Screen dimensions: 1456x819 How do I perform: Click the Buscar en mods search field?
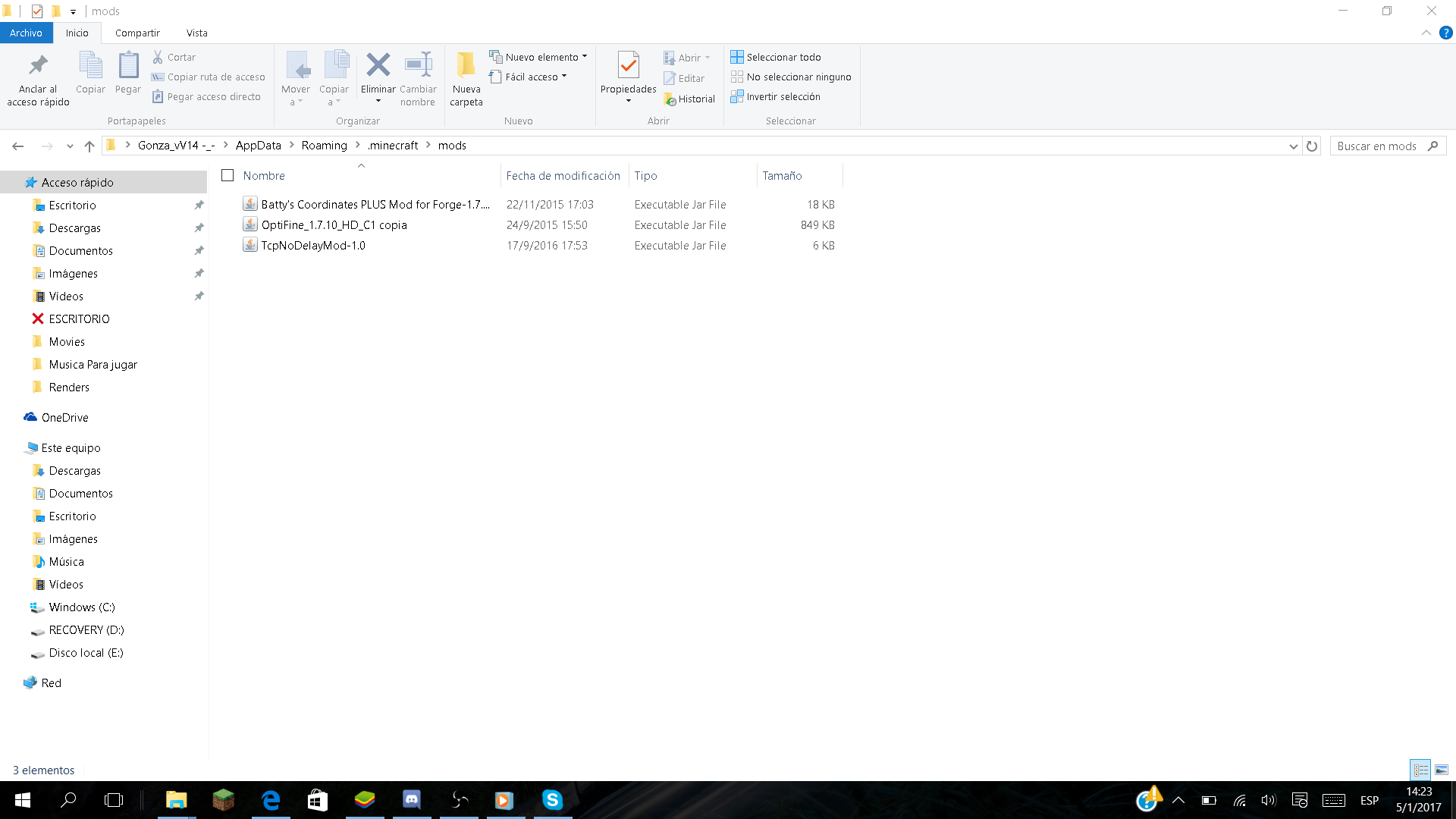[x=1377, y=146]
